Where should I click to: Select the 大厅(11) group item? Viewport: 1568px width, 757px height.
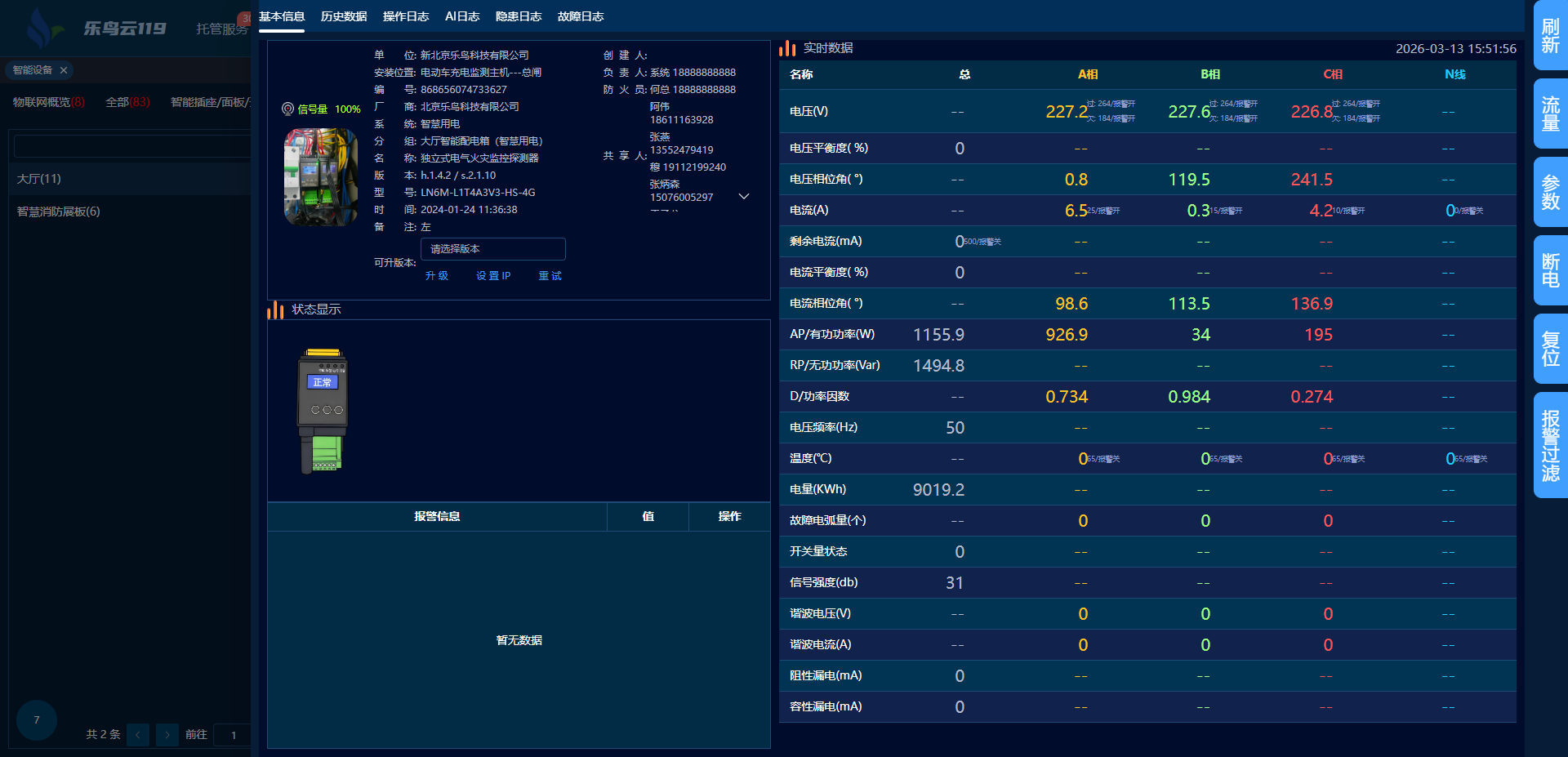(39, 179)
